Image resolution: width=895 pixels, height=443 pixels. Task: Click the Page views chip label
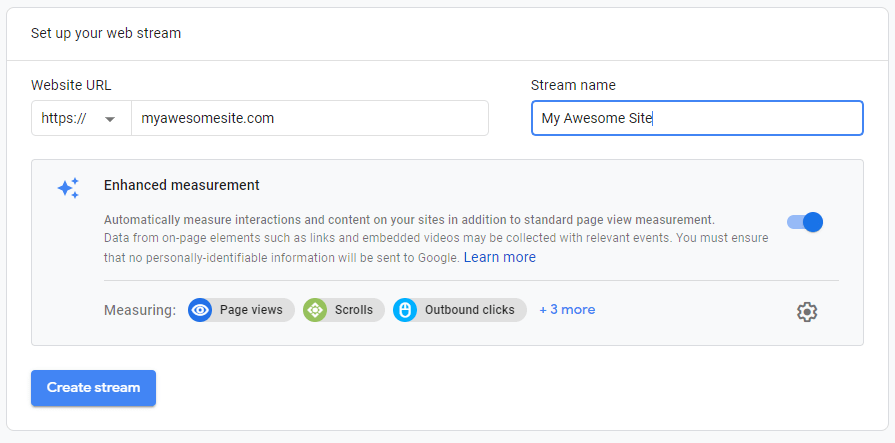[251, 310]
